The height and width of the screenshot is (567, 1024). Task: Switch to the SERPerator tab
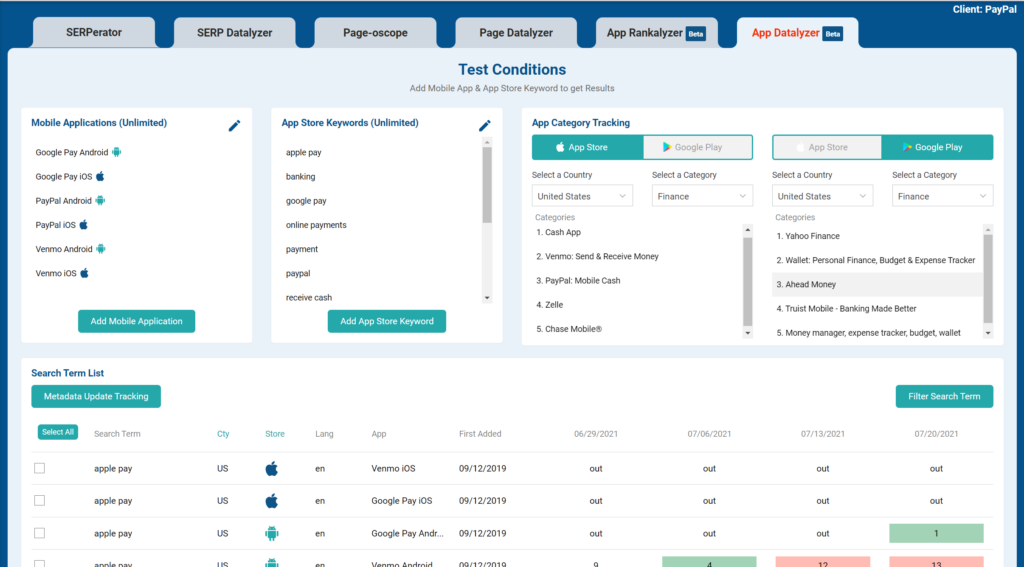[x=94, y=33]
